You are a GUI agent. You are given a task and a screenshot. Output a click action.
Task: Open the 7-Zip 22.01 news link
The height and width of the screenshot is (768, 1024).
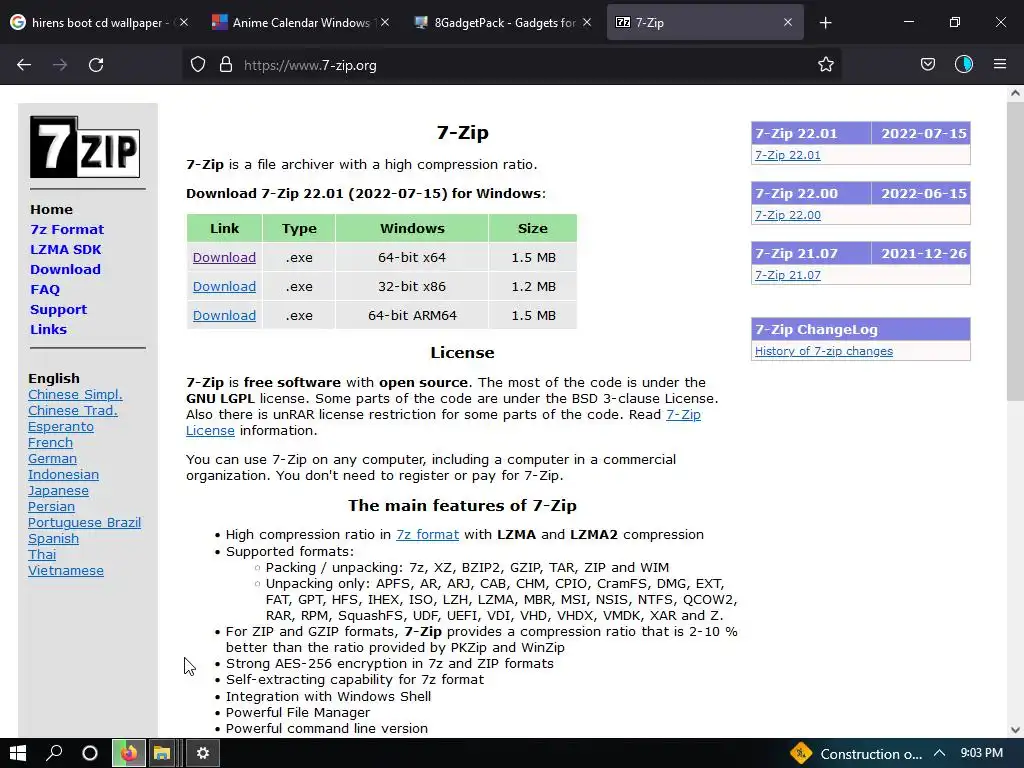coord(788,155)
